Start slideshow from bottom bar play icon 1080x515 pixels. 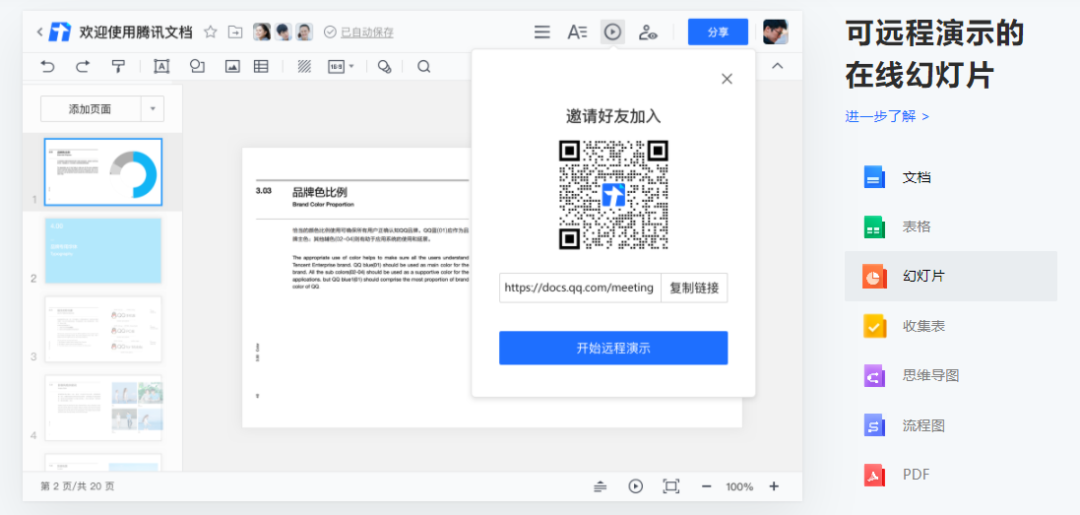pos(635,486)
